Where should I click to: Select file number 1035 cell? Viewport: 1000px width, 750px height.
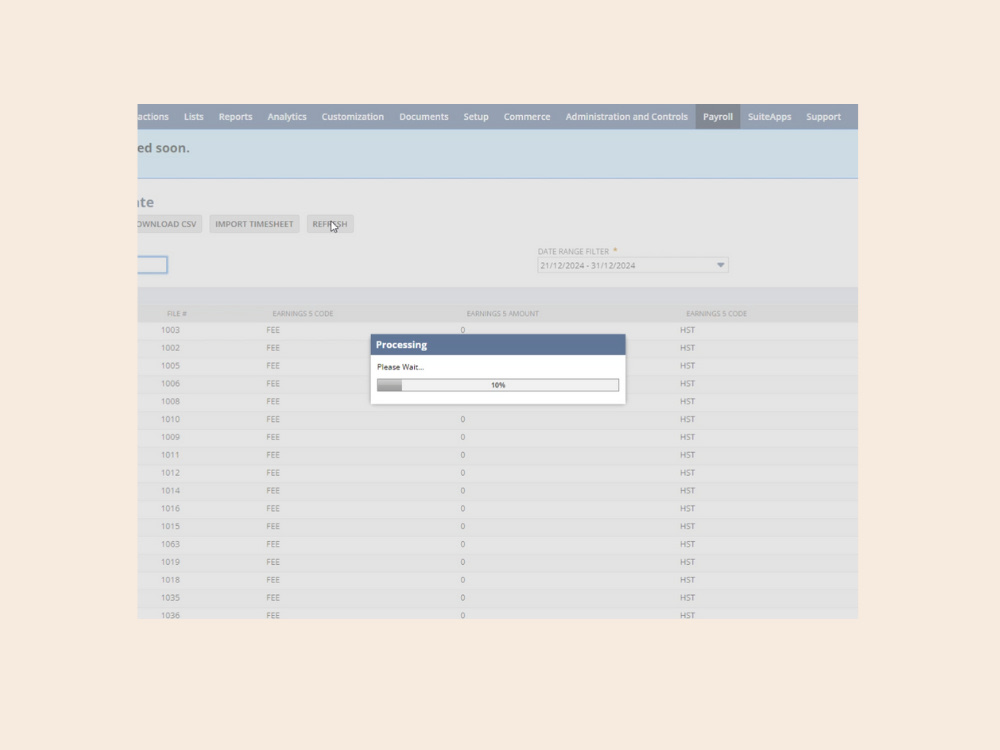click(170, 598)
